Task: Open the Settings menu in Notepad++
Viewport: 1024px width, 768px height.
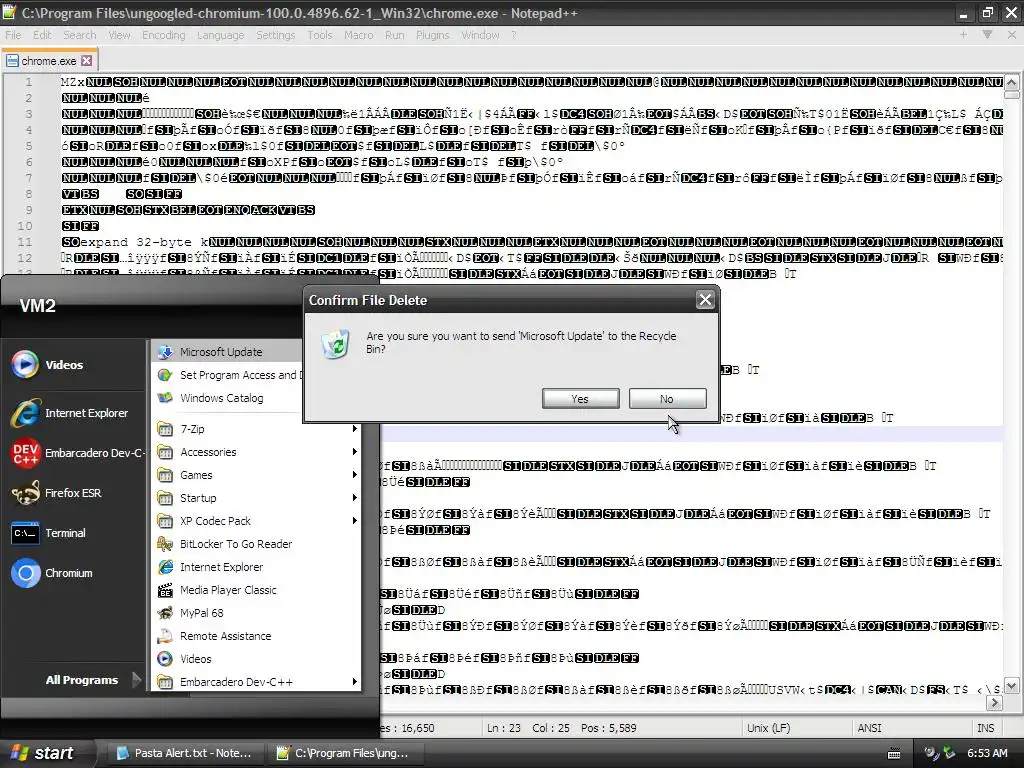Action: pos(276,35)
